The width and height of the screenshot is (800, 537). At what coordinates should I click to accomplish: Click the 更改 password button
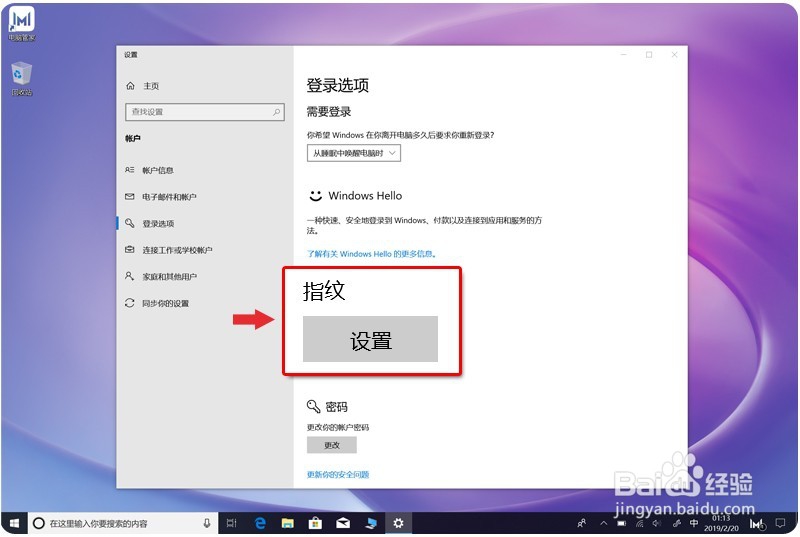(x=332, y=445)
